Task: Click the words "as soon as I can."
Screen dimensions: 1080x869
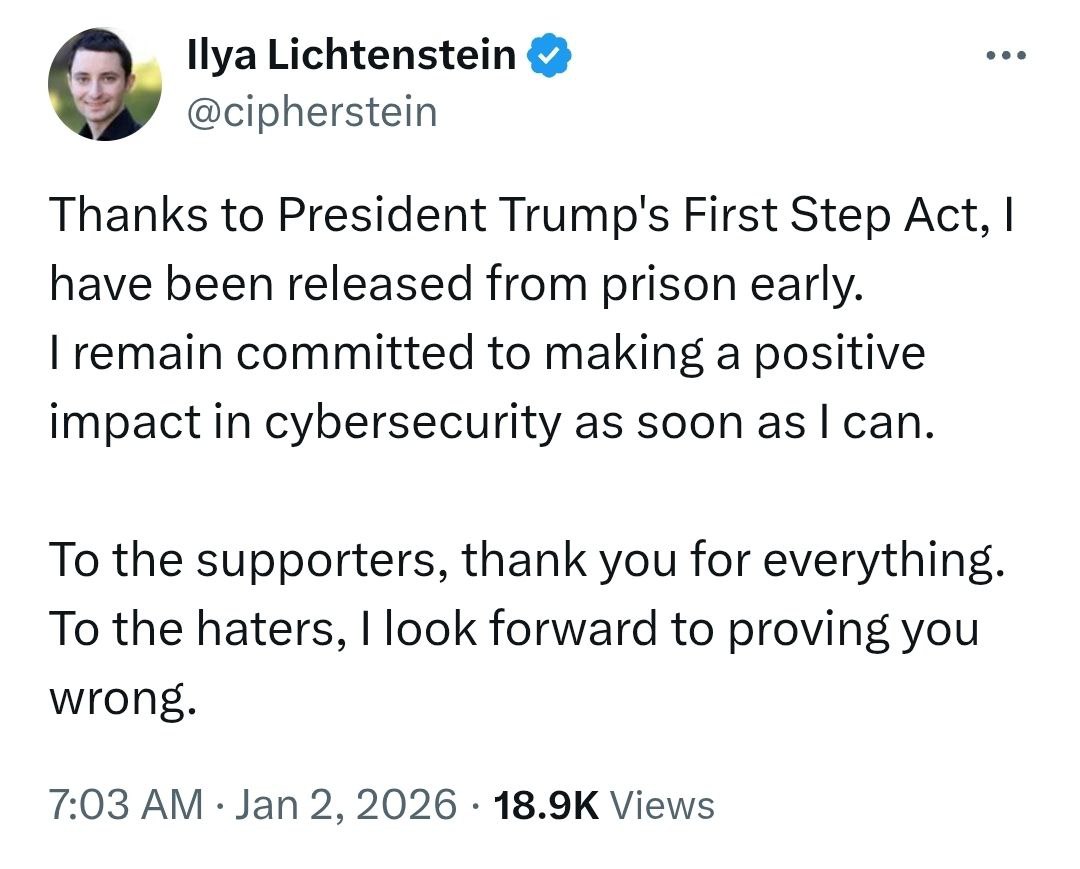Action: (x=753, y=422)
